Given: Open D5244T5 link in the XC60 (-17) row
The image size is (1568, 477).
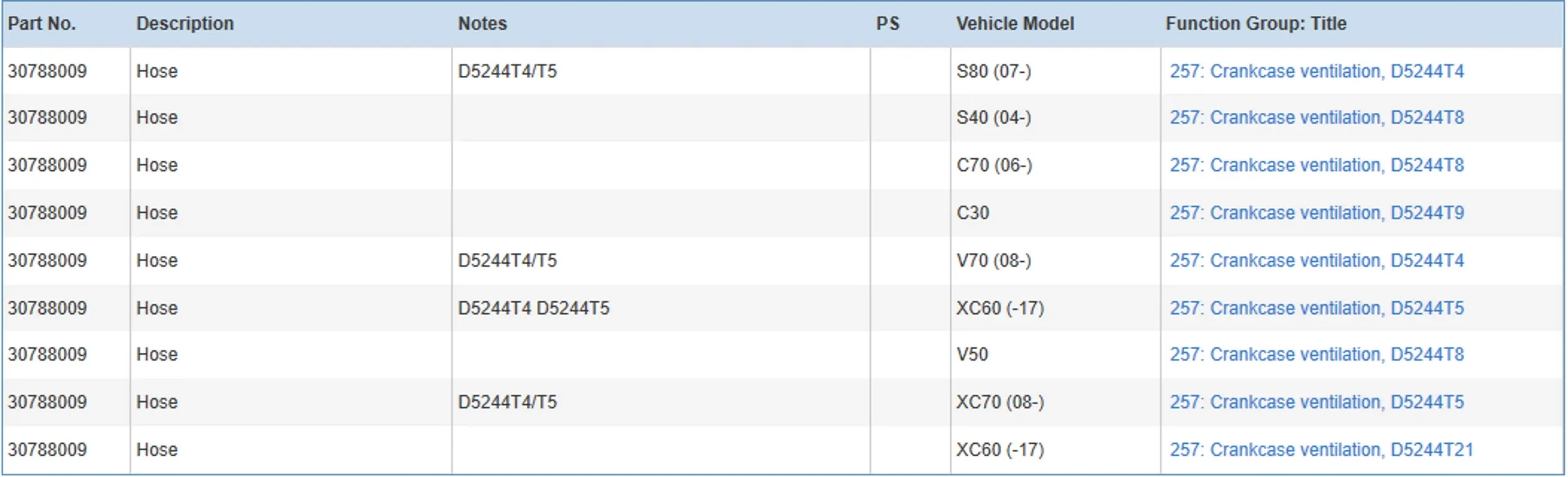Looking at the screenshot, I should pos(1316,308).
